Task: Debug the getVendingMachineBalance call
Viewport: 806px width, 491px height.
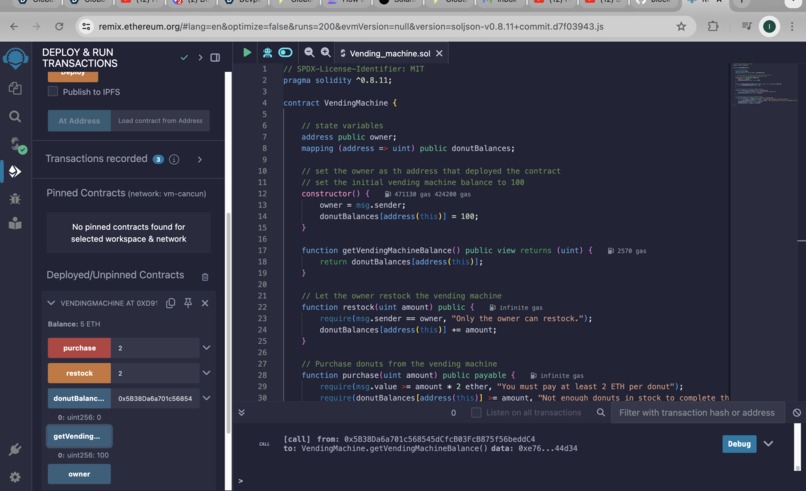Action: tap(739, 444)
